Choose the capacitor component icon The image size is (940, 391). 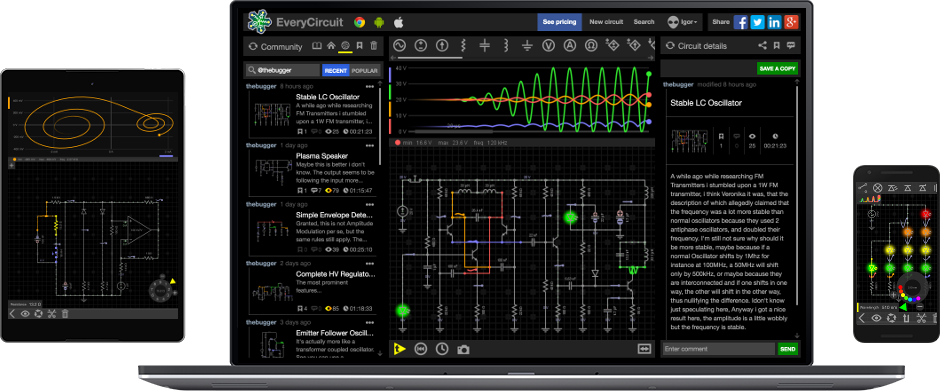click(x=485, y=46)
